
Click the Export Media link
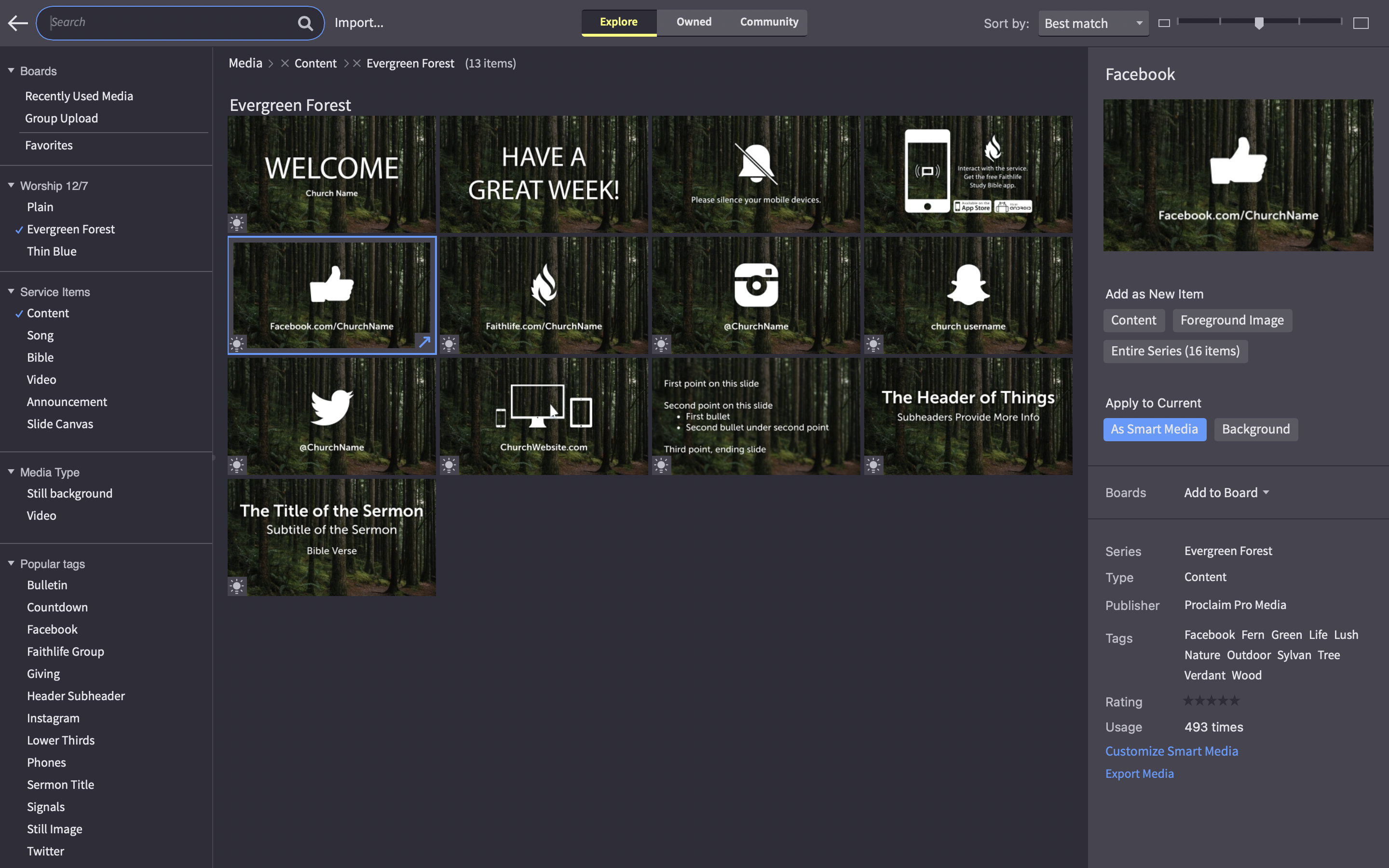[x=1139, y=774]
